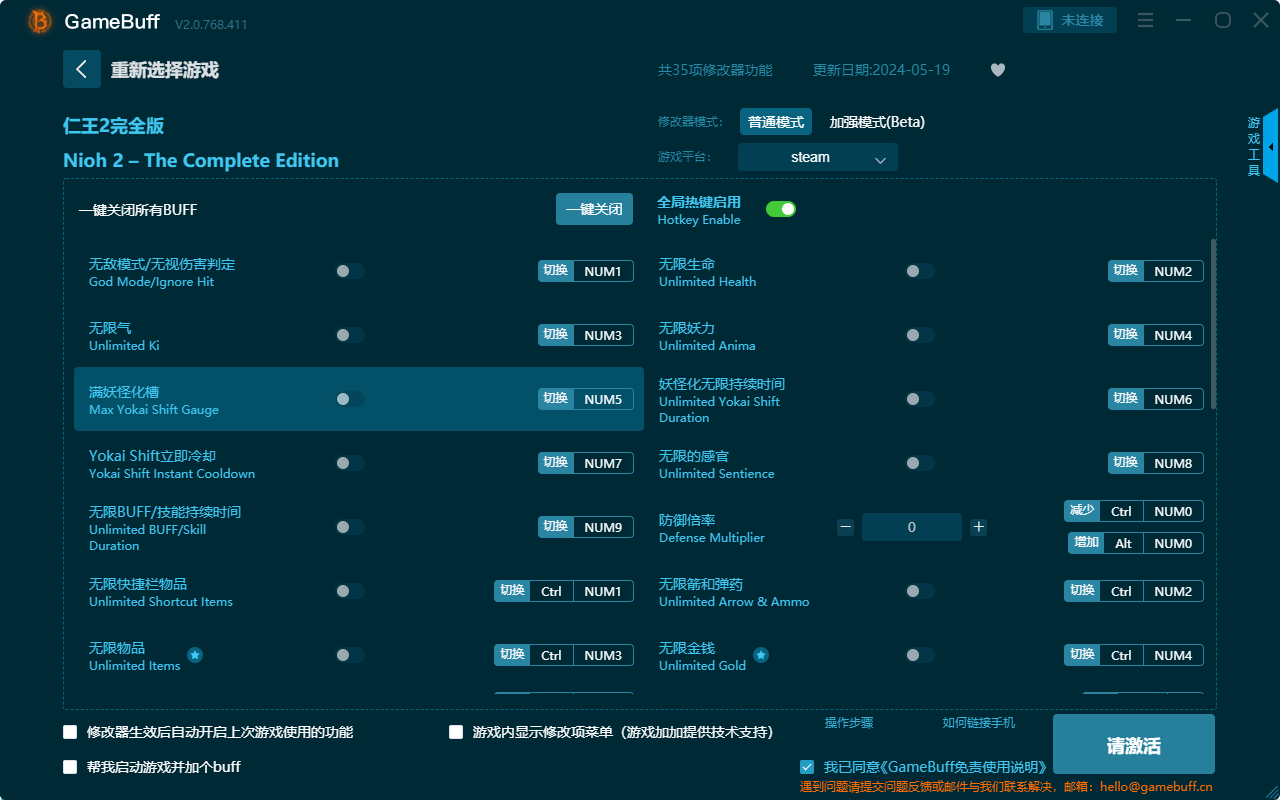Screen dimensions: 1280x800
Task: Click the heart favorite icon
Action: 998,70
